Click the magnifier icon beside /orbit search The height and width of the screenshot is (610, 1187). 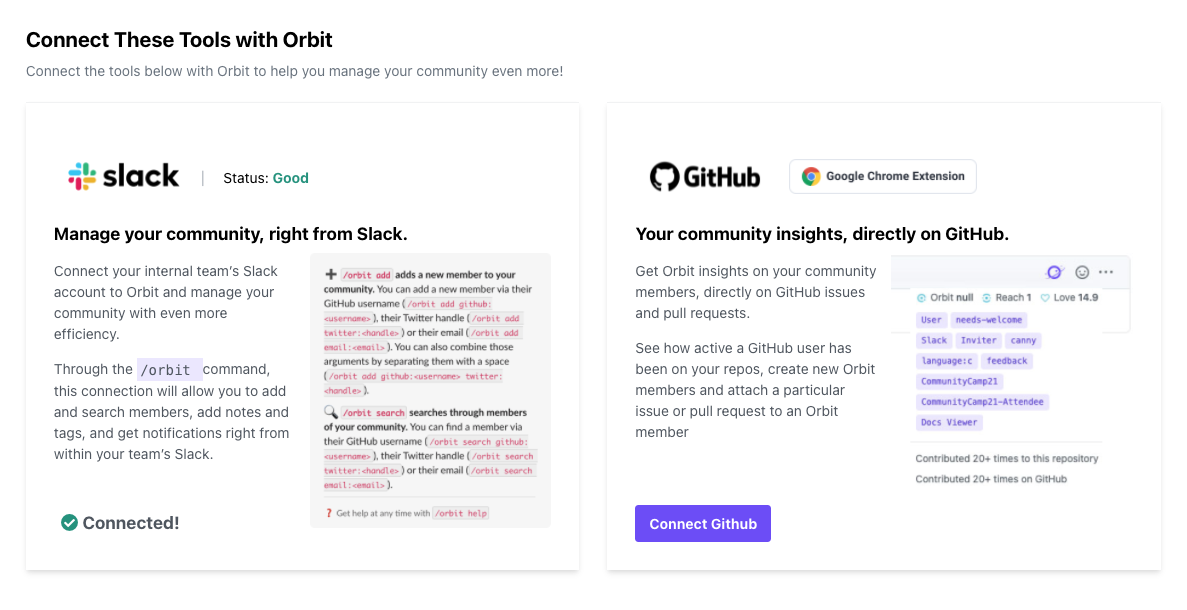tap(331, 412)
